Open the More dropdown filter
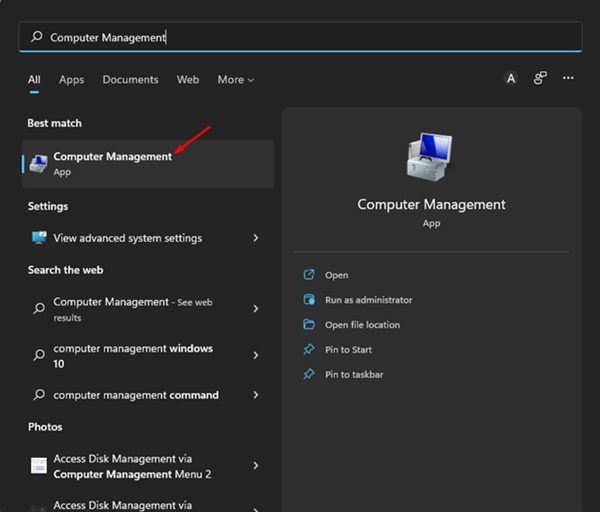 pos(236,80)
